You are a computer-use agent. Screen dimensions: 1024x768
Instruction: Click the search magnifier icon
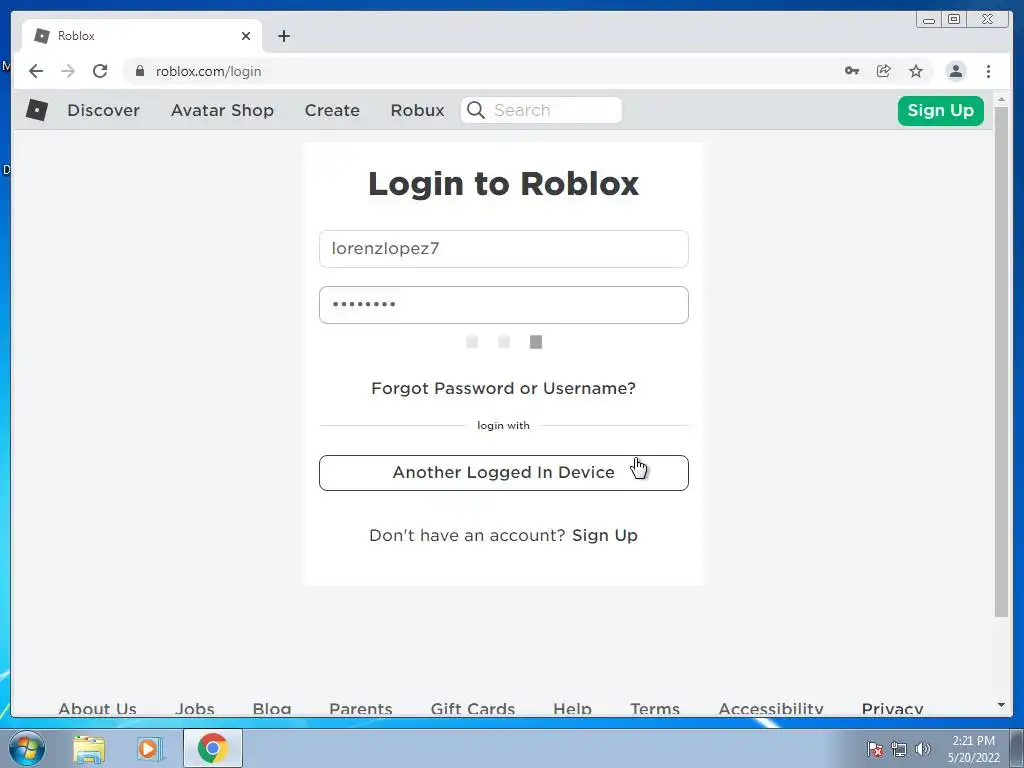(476, 110)
